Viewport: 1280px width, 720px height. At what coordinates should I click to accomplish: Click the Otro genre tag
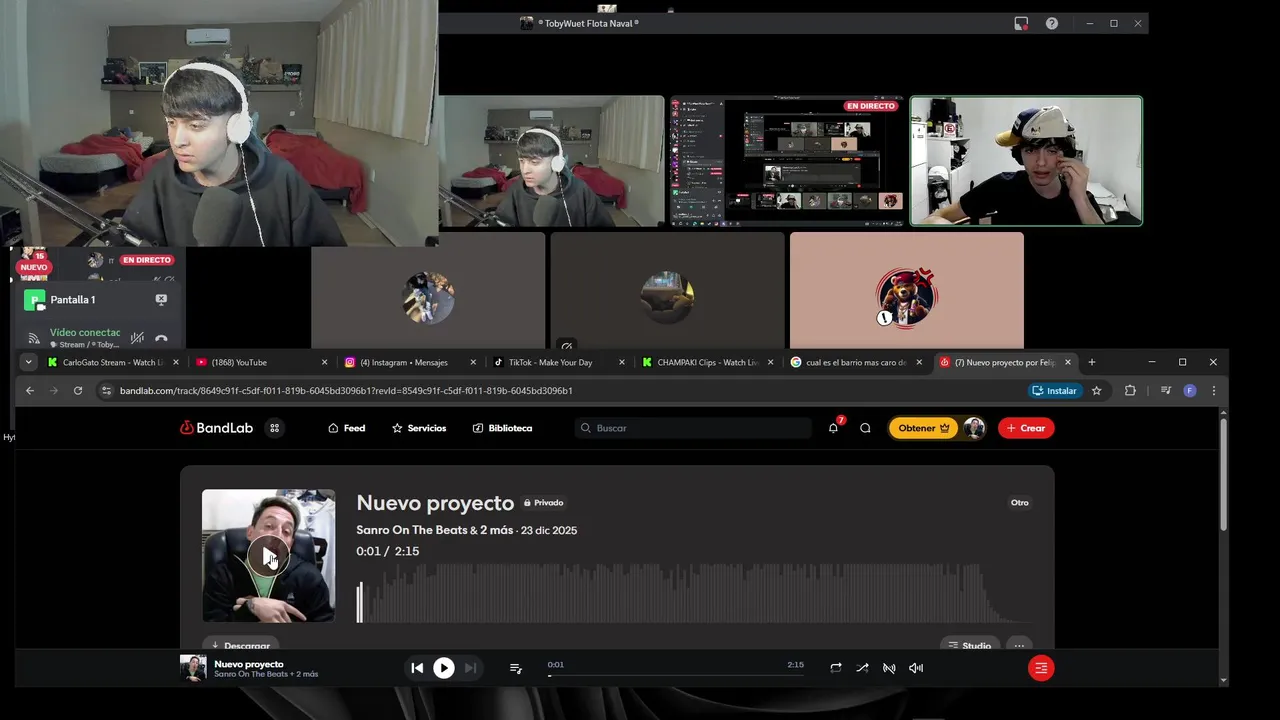pos(1019,503)
